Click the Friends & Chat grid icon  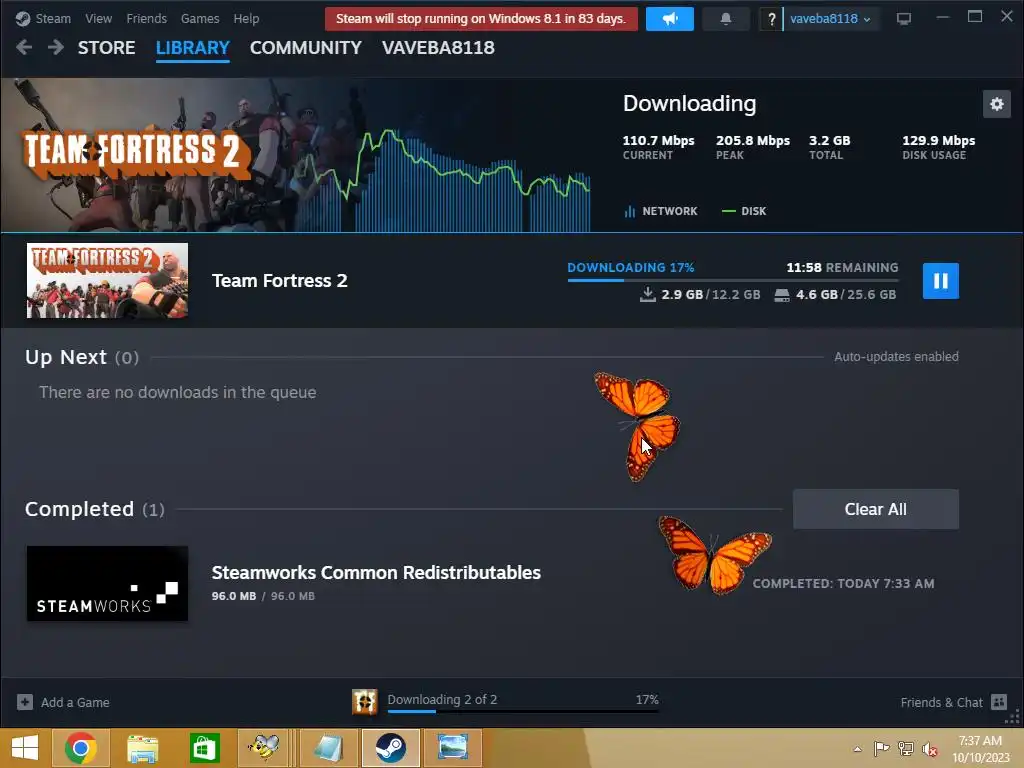coord(999,702)
